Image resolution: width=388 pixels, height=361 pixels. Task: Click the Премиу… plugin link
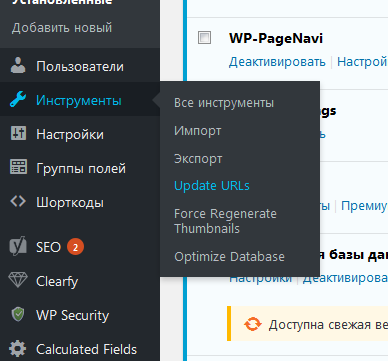(x=364, y=206)
